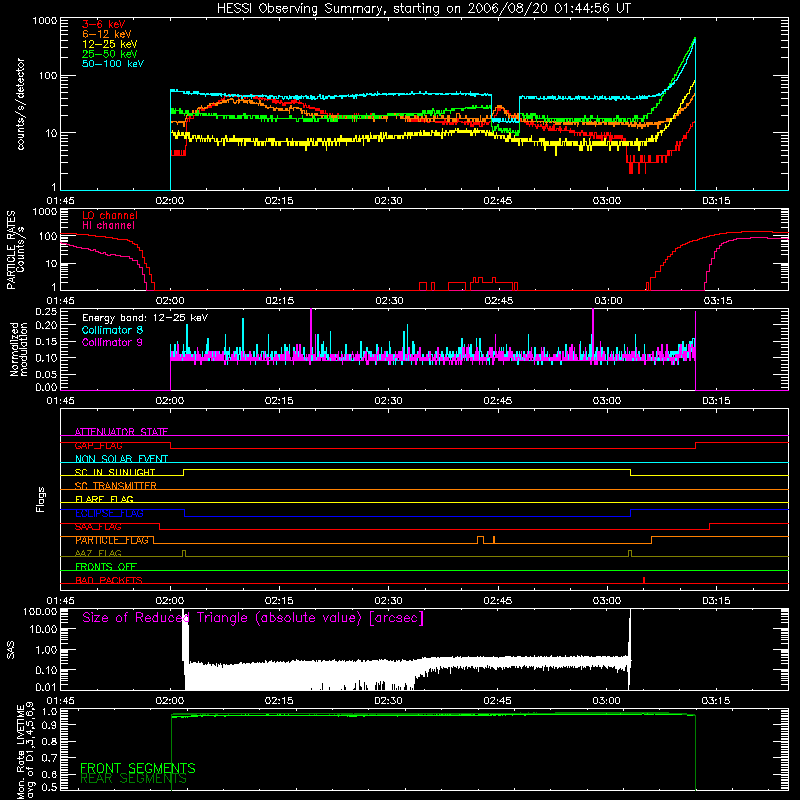
Task: Select the Collimator 9 legend label
Action: 112,342
